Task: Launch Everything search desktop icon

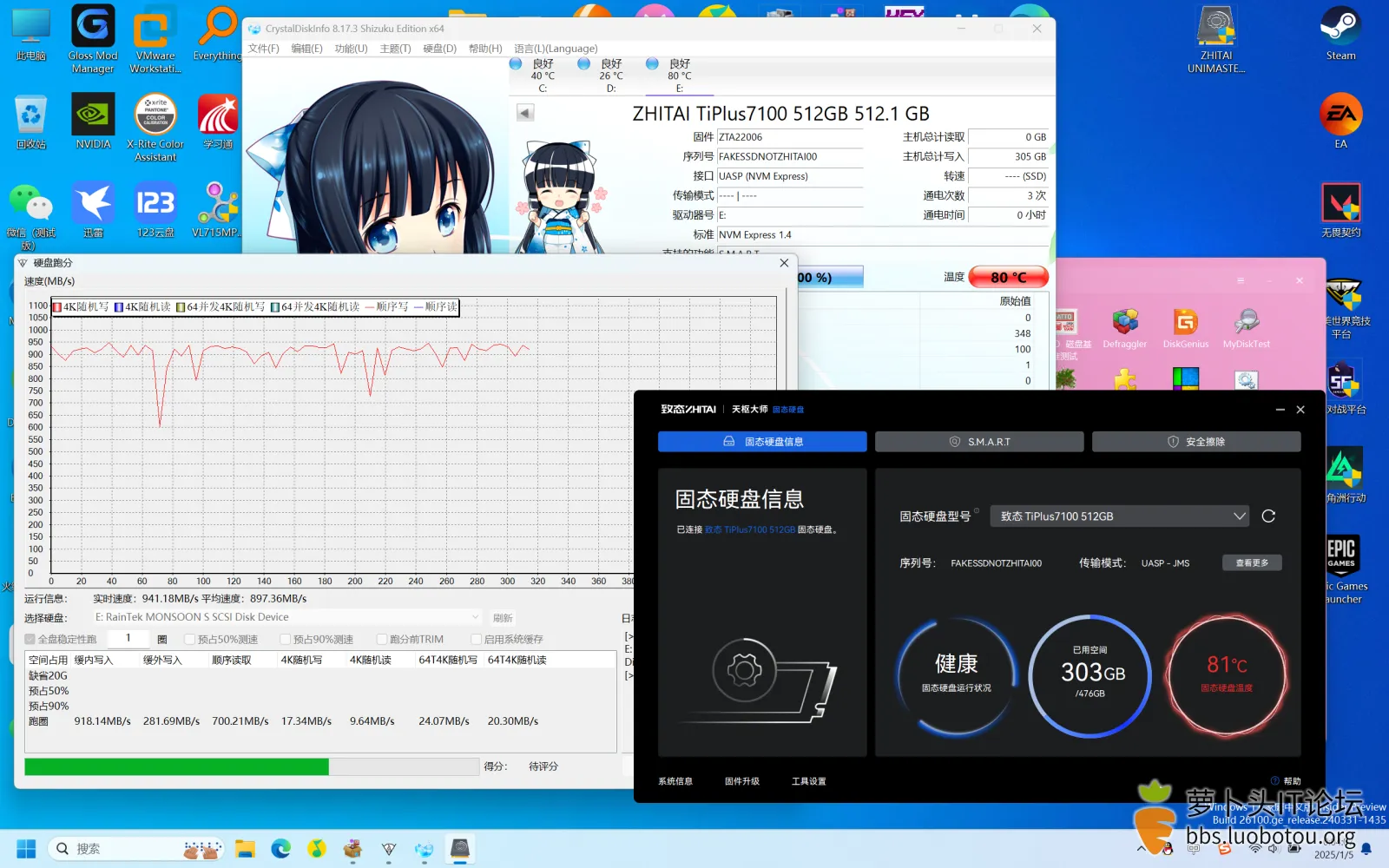Action: (217, 35)
